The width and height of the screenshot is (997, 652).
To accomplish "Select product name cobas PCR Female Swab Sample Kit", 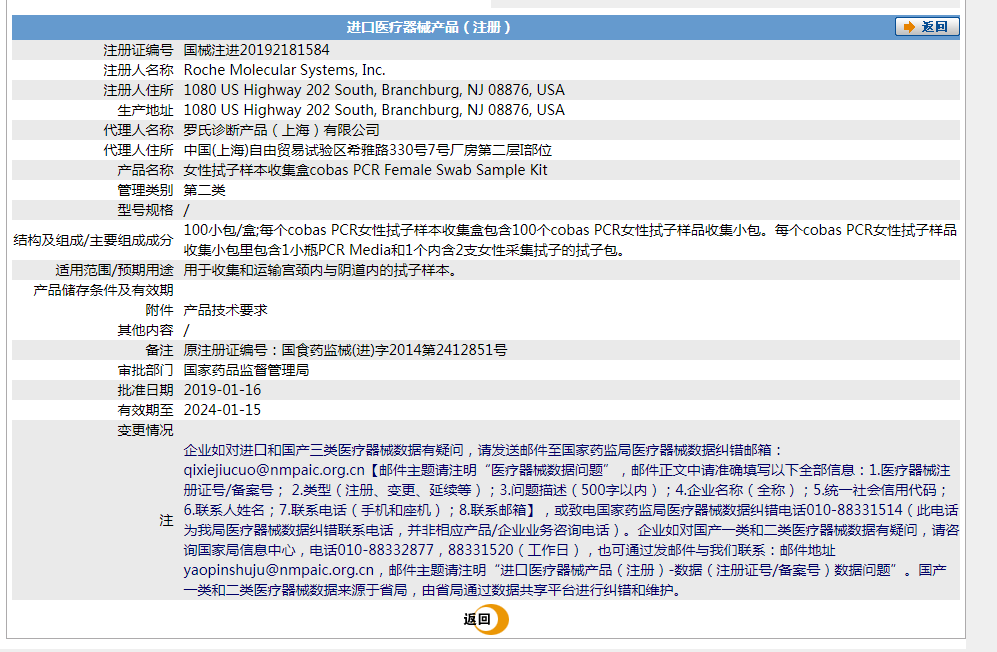I will tap(429, 170).
